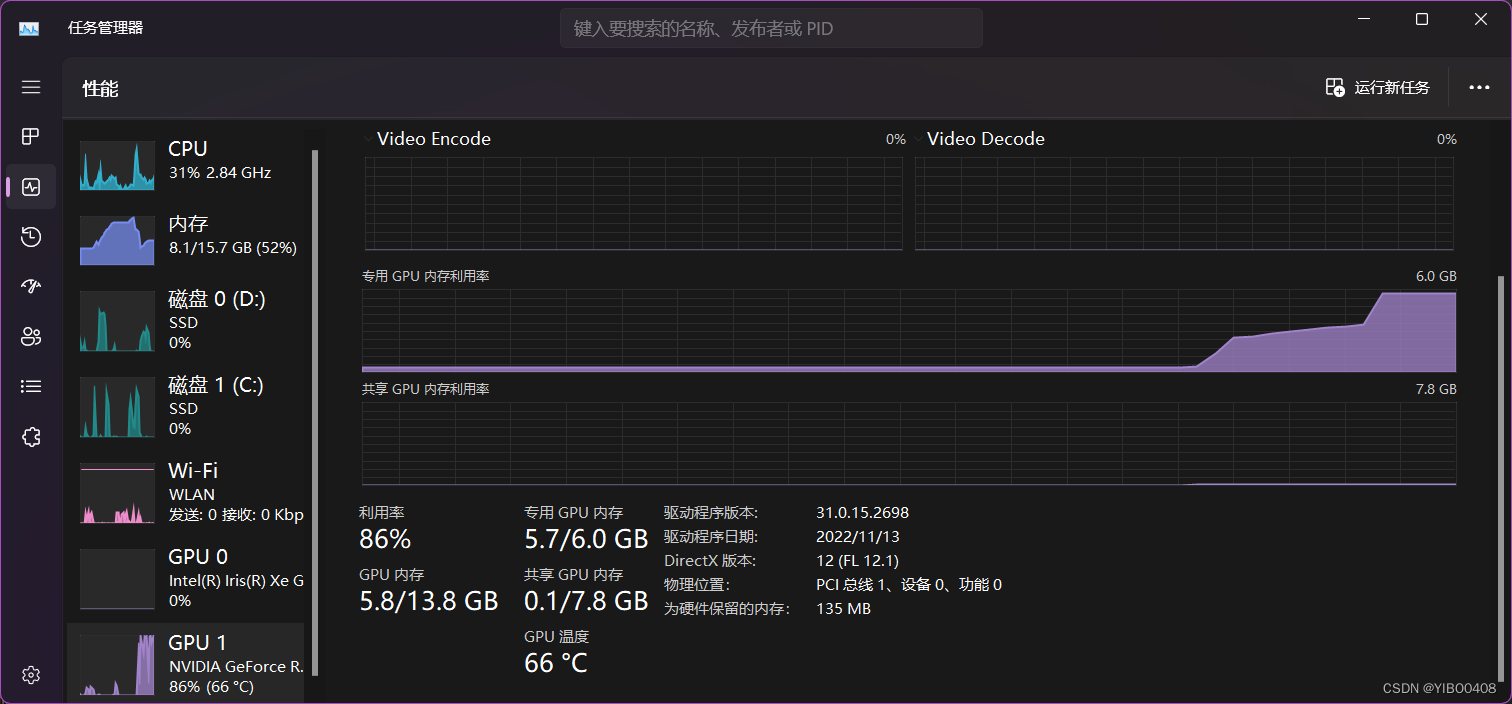
Task: Open the App history sidebar icon
Action: click(31, 237)
